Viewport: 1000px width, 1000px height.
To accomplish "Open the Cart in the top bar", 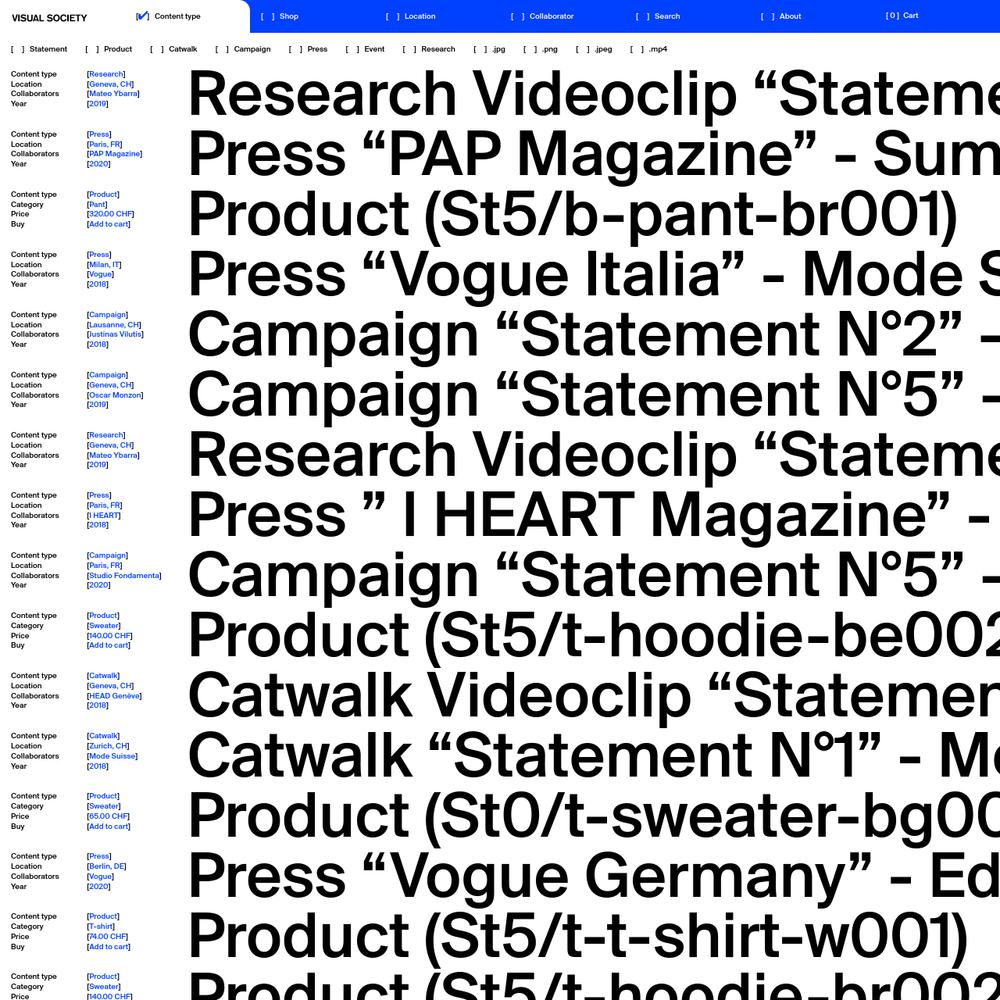I will (902, 15).
